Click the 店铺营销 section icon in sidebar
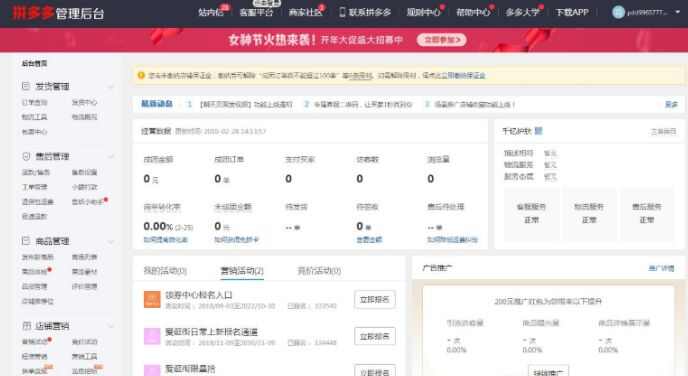The image size is (688, 376). pyautogui.click(x=26, y=326)
